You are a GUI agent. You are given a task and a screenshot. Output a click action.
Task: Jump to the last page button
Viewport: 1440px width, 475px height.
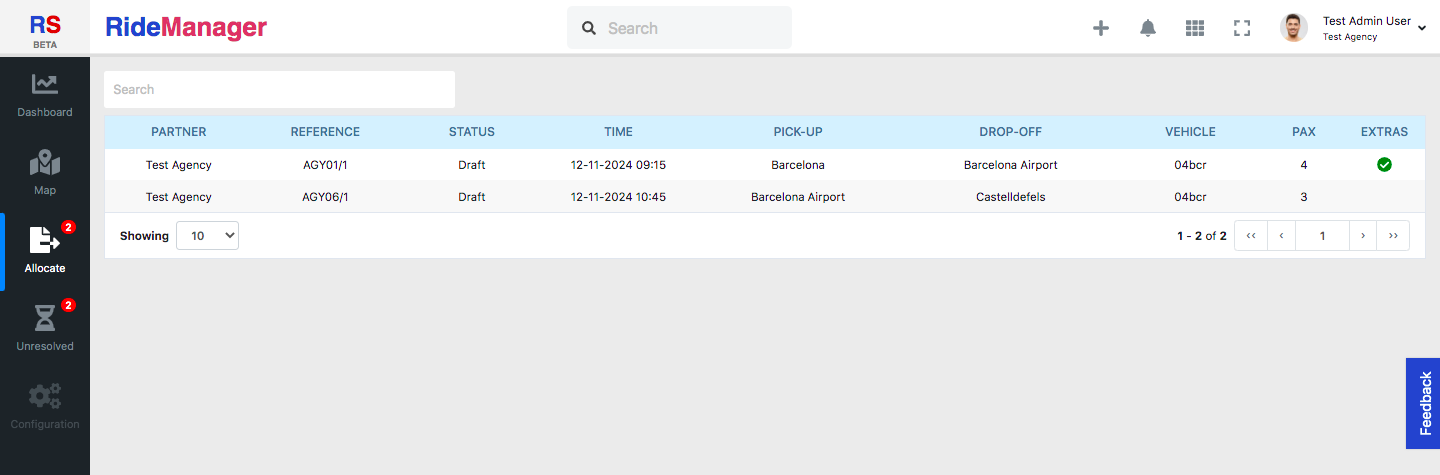1393,235
